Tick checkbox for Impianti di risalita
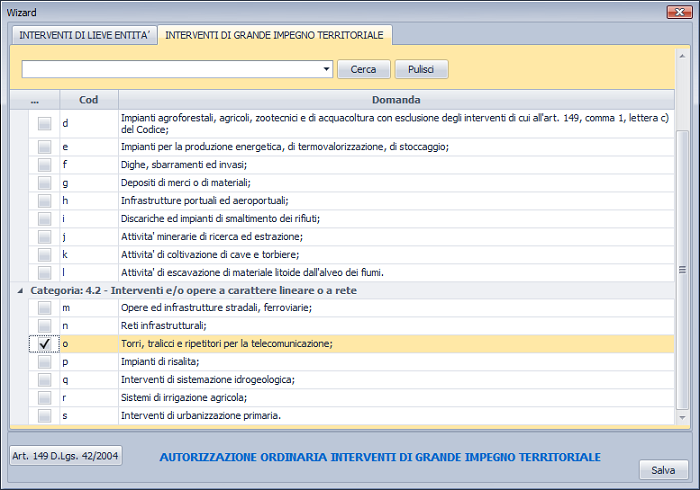Screen dimensions: 700x490 coord(44,362)
